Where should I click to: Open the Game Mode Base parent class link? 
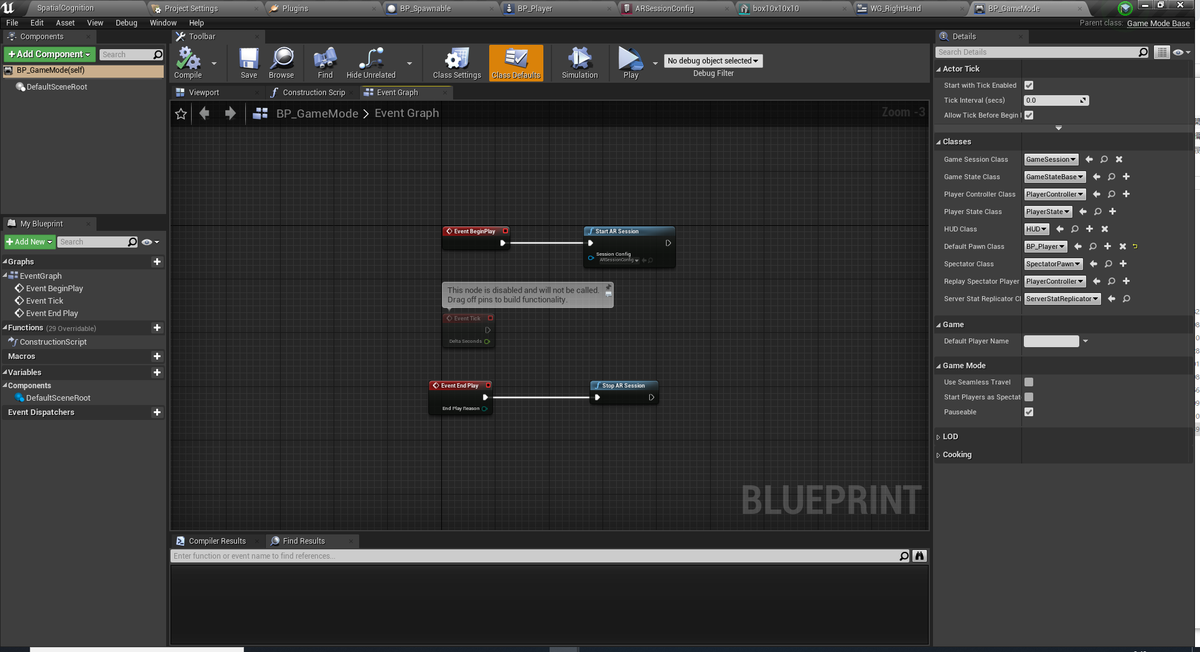click(x=1158, y=23)
